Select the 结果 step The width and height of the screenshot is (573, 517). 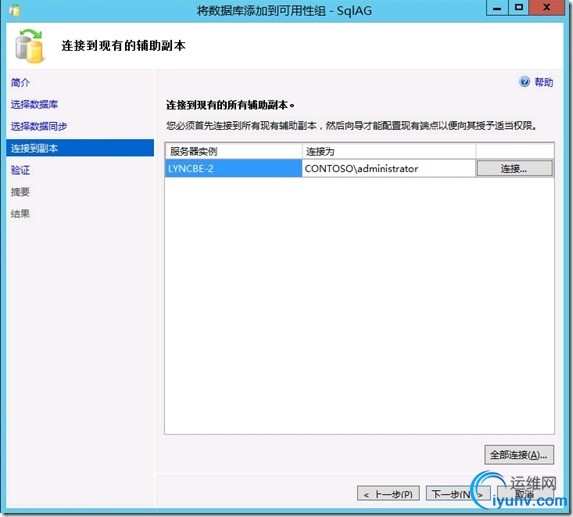click(20, 214)
